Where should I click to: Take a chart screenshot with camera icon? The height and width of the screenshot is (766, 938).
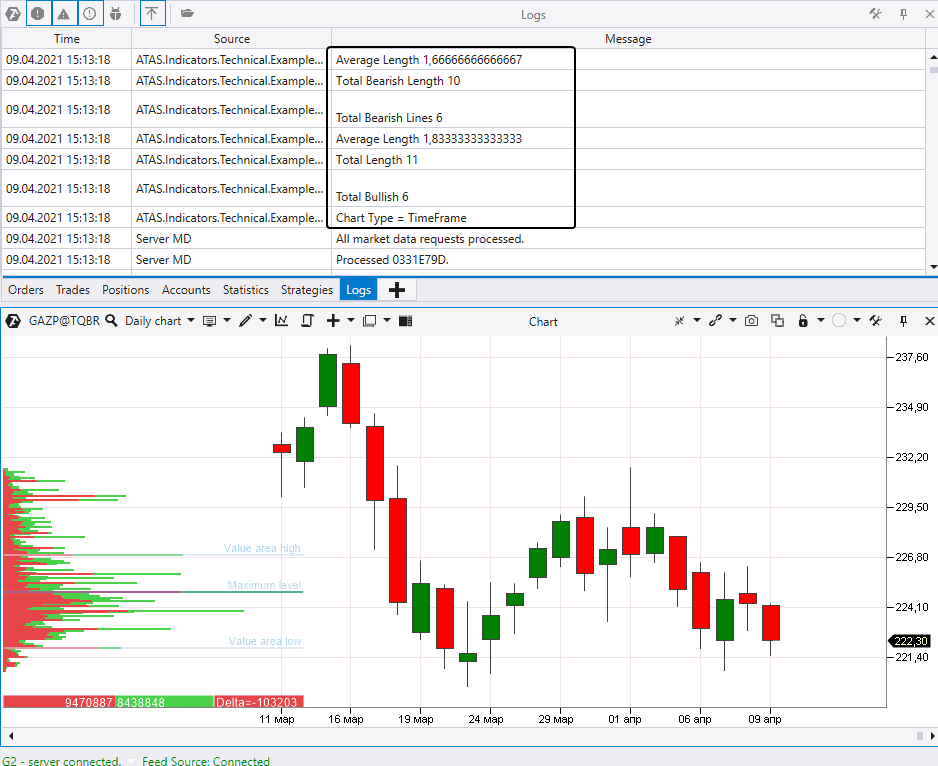click(x=751, y=321)
